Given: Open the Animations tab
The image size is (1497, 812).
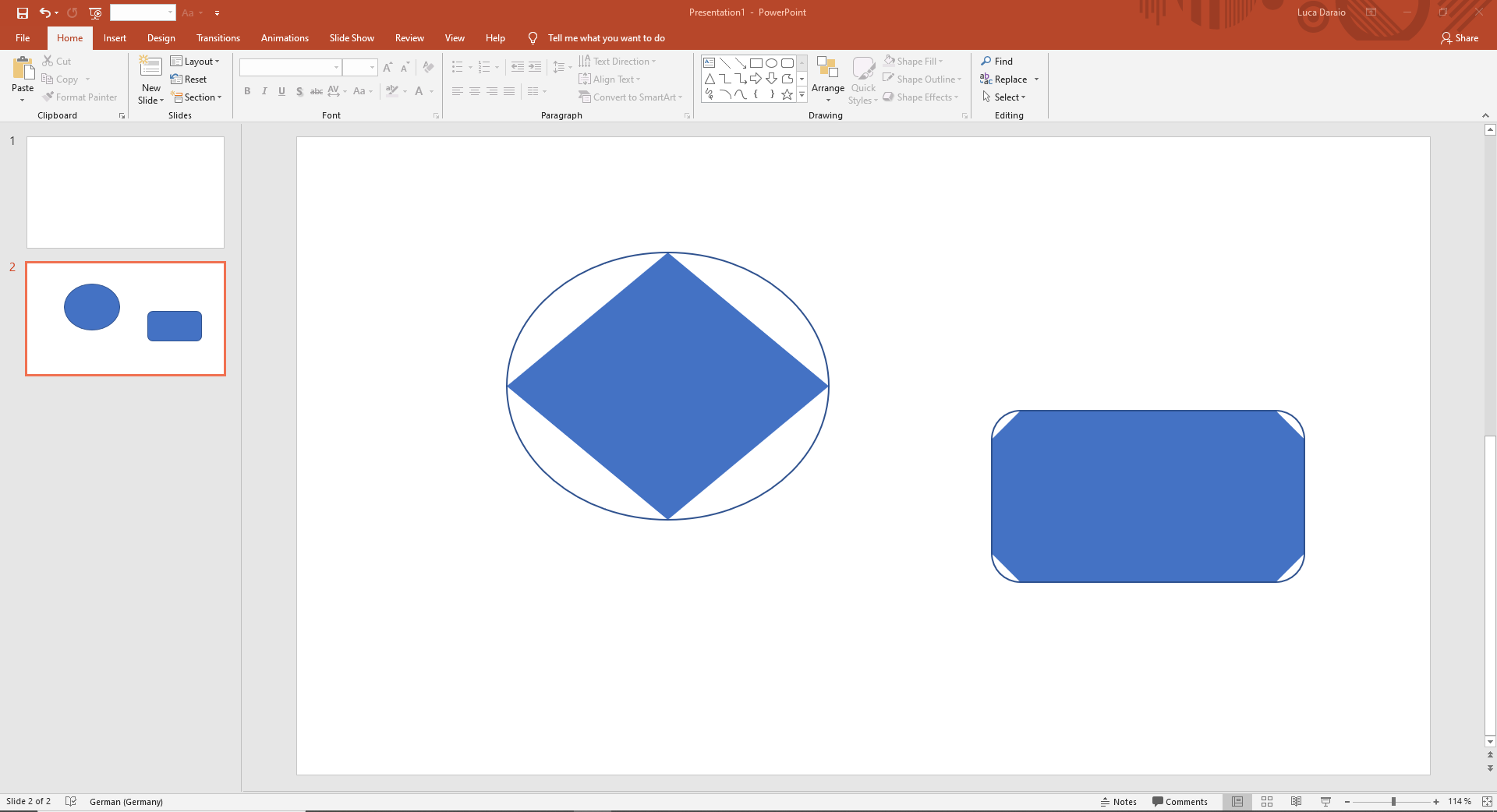Looking at the screenshot, I should [285, 37].
